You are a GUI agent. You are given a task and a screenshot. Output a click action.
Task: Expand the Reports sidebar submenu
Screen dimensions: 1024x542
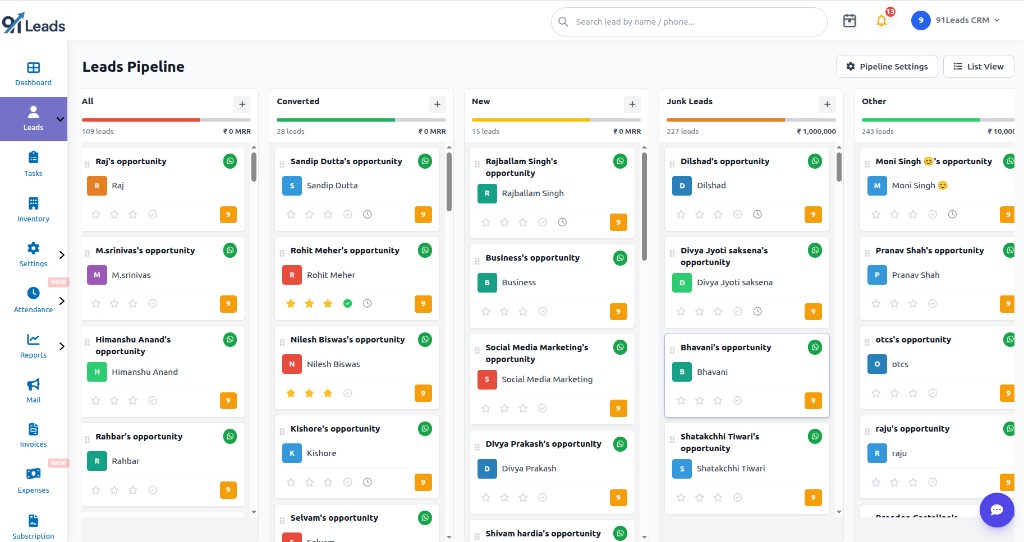point(62,346)
